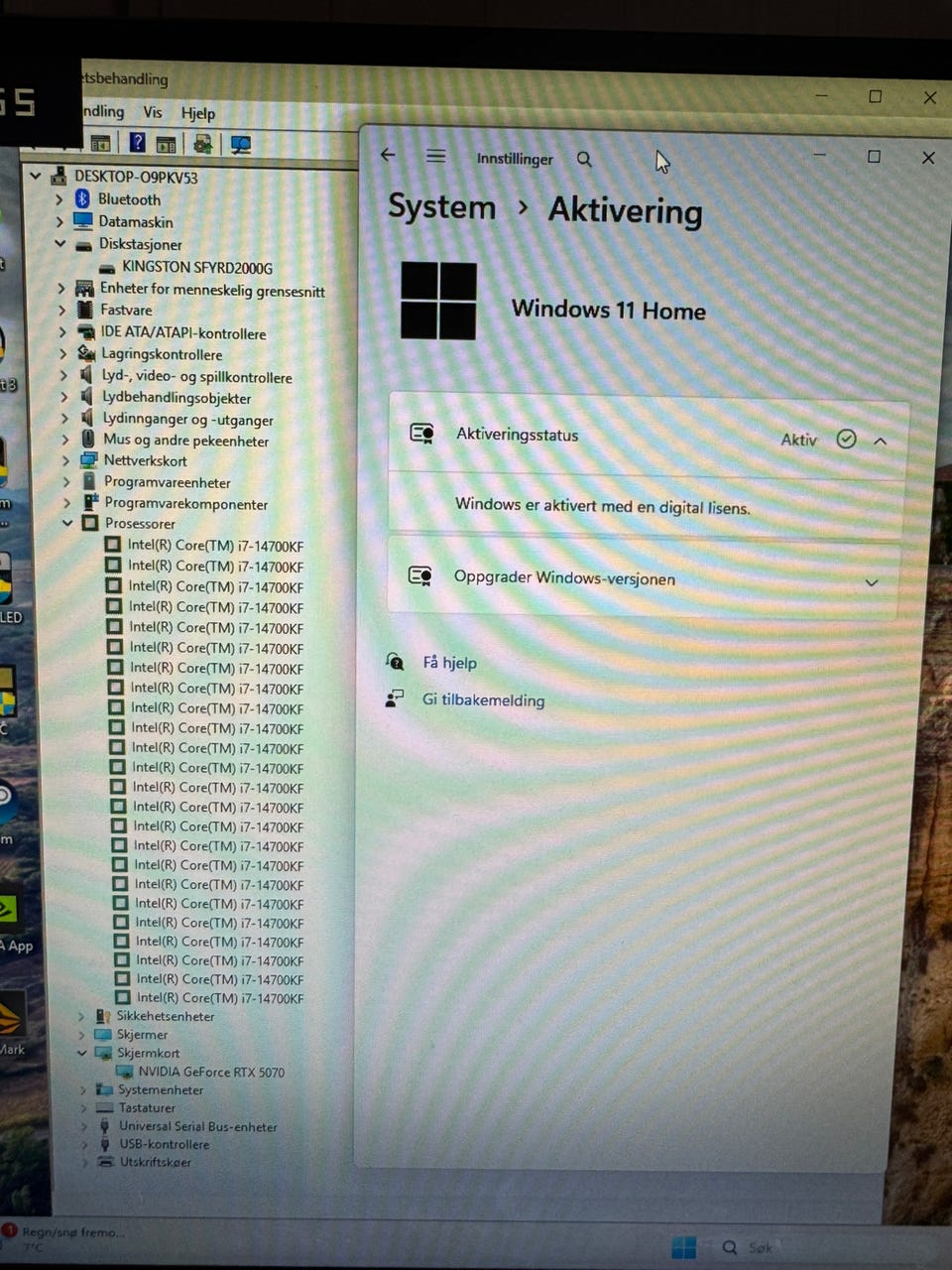
Task: Expand the Lydbehandlingsobjekter branch
Action: point(63,397)
